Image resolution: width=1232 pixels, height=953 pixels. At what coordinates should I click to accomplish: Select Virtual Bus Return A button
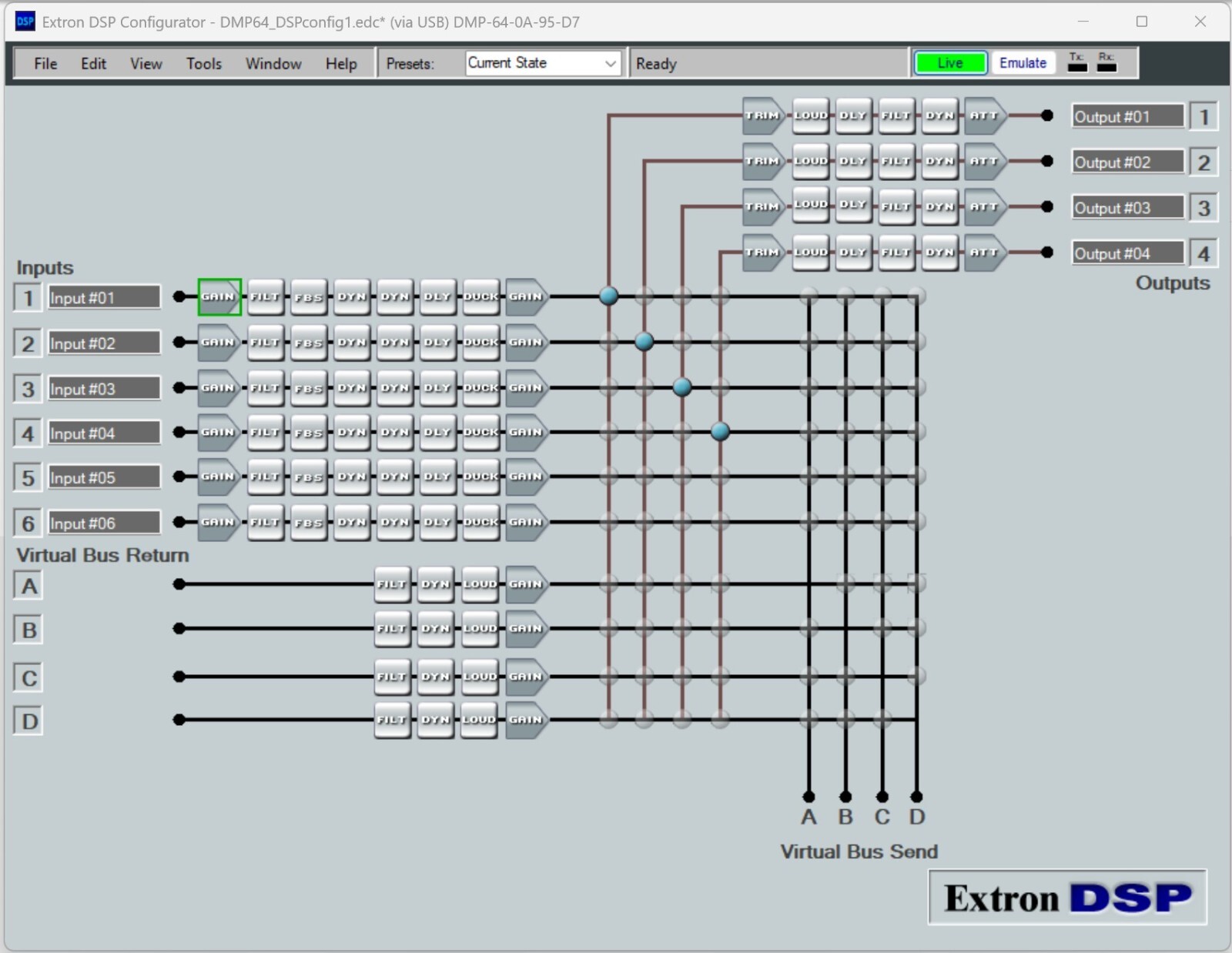28,586
